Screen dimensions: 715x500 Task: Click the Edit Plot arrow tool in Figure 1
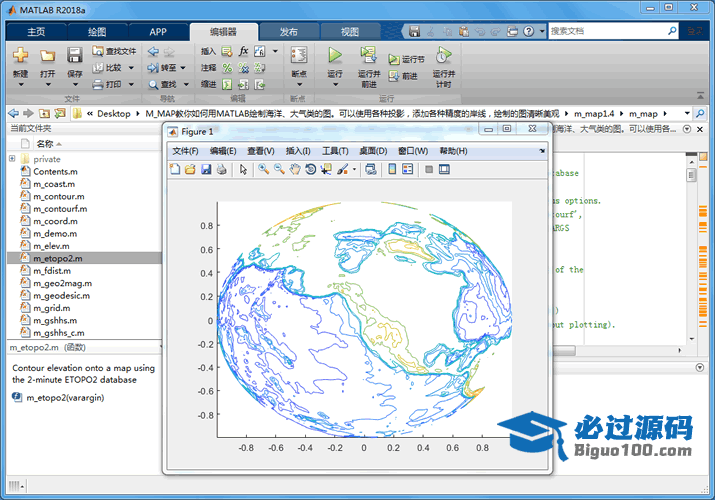(243, 170)
